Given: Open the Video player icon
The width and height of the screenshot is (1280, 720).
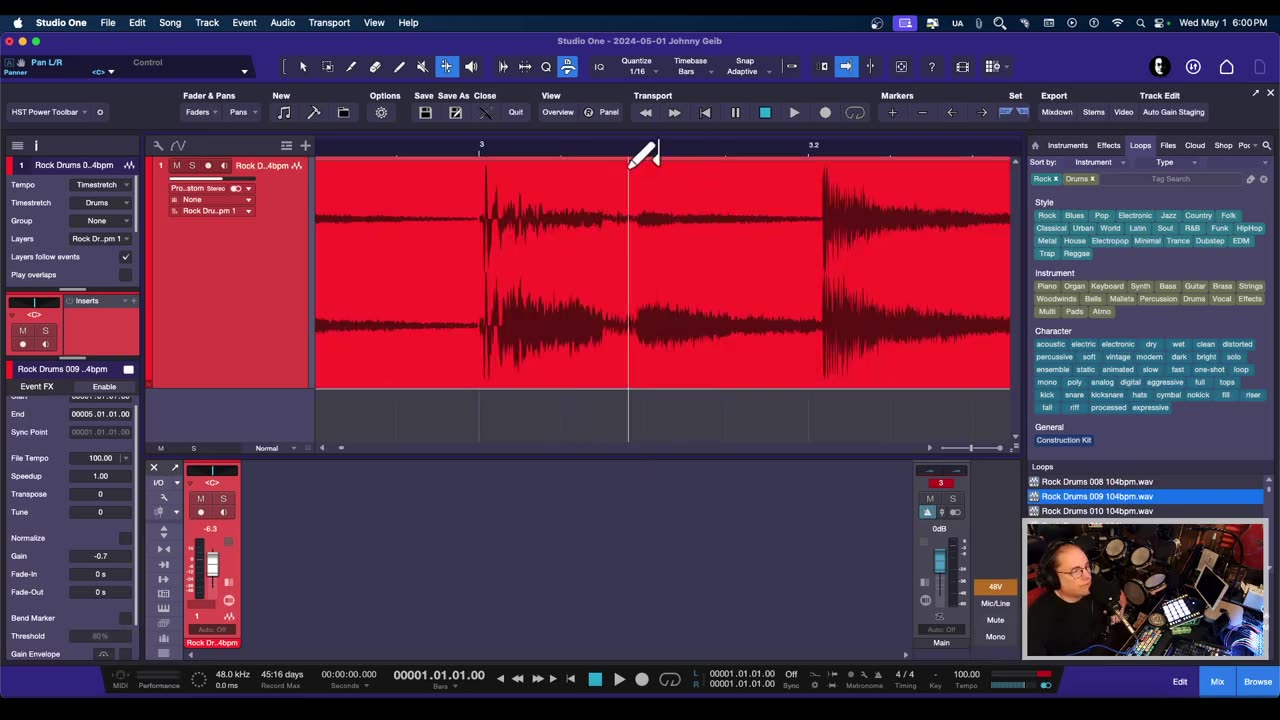Looking at the screenshot, I should 962,67.
